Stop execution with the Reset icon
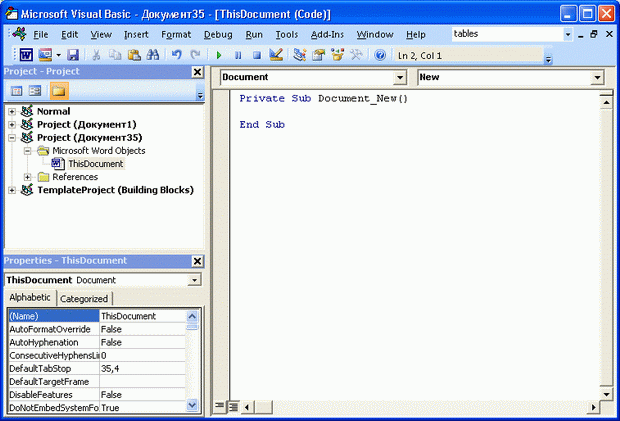 pyautogui.click(x=257, y=55)
